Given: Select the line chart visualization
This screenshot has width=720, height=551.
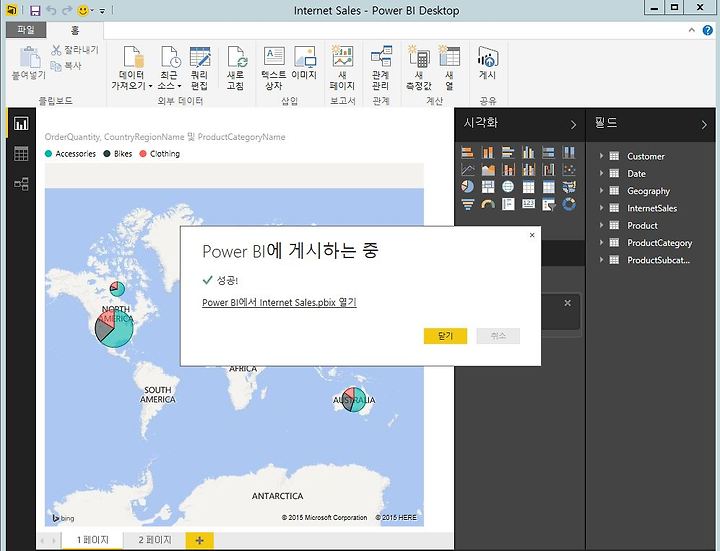Looking at the screenshot, I should [x=467, y=169].
